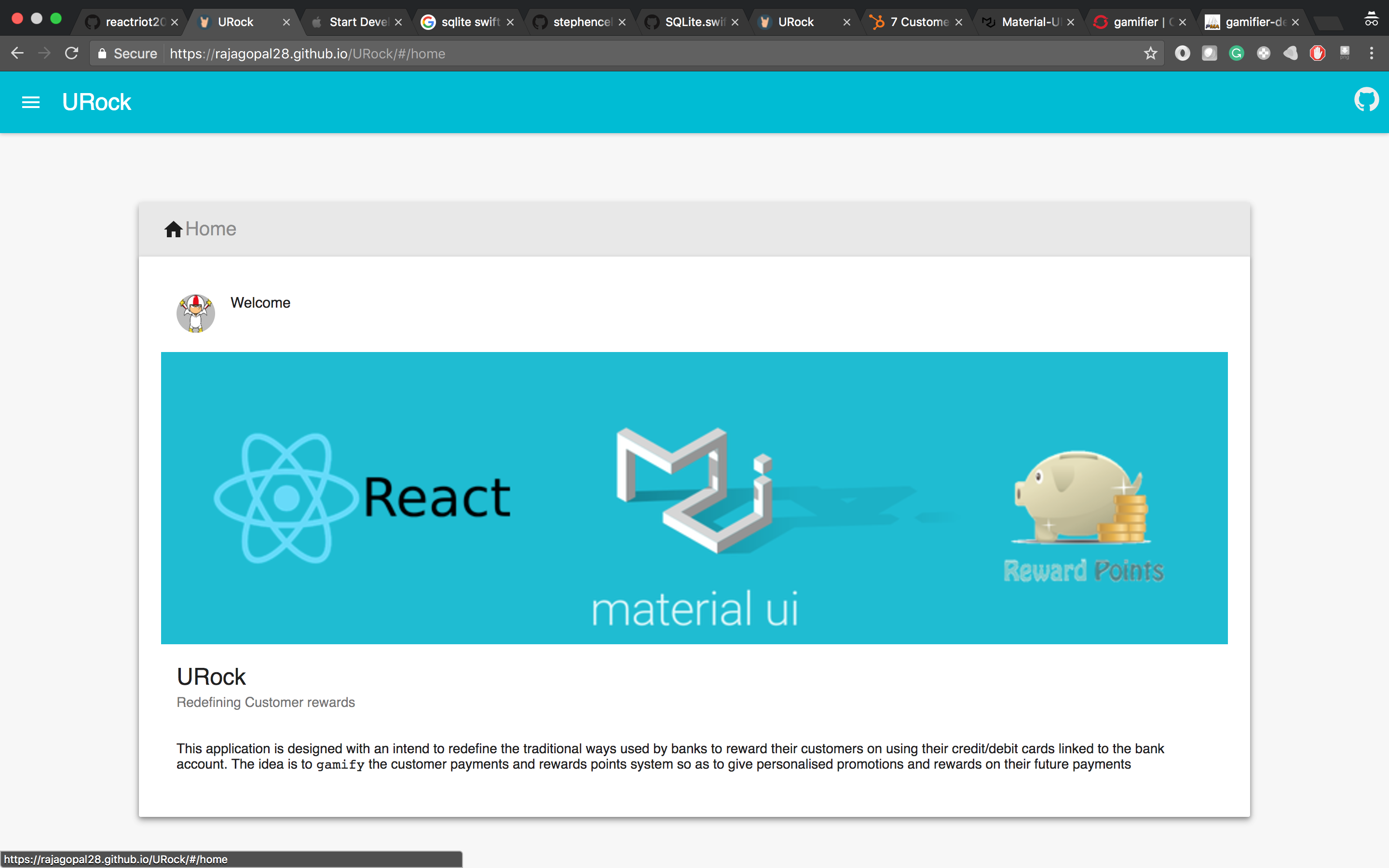
Task: Bookmark this page with the star icon
Action: 1150,54
